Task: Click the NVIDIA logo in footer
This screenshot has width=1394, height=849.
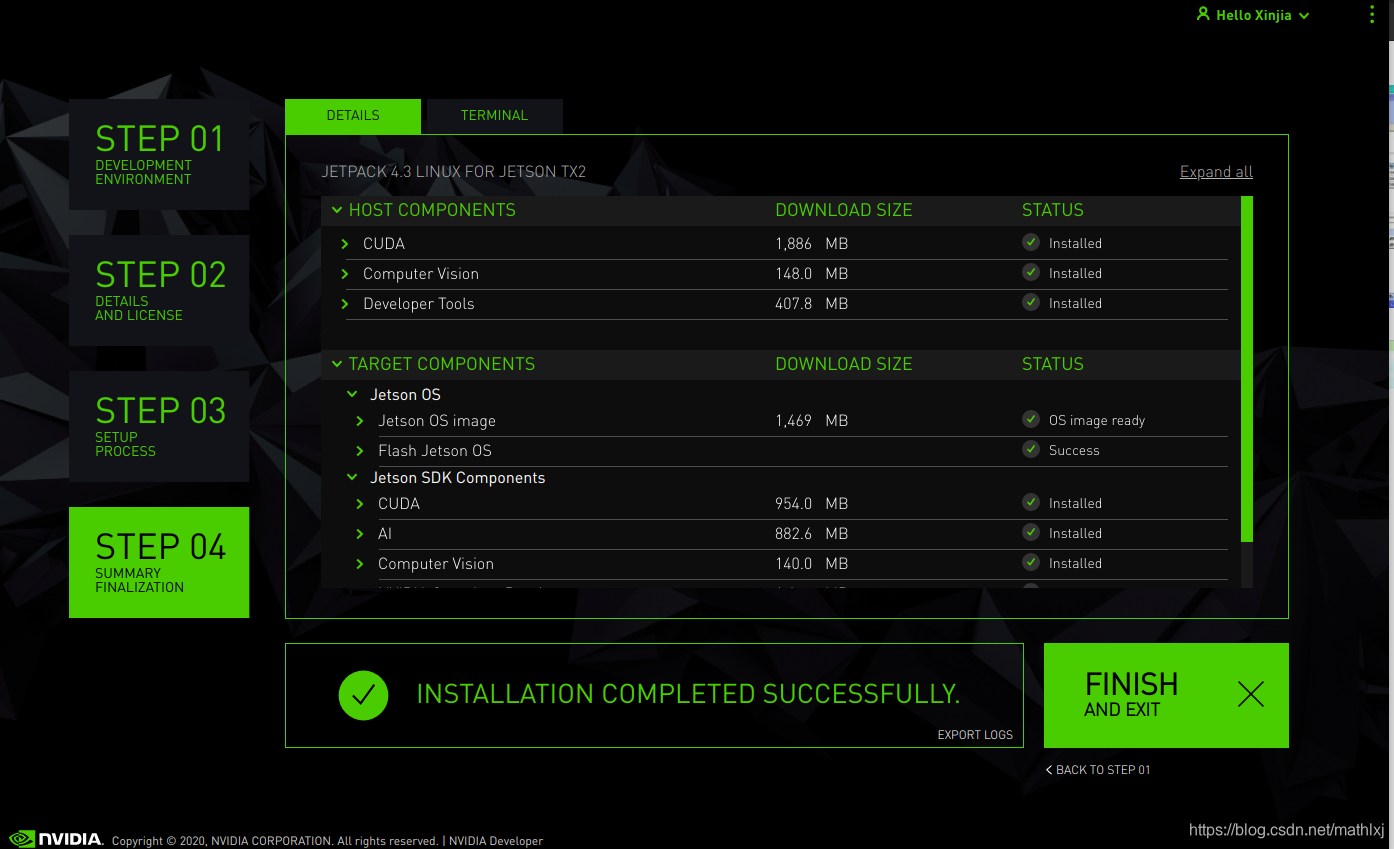Action: (x=55, y=839)
